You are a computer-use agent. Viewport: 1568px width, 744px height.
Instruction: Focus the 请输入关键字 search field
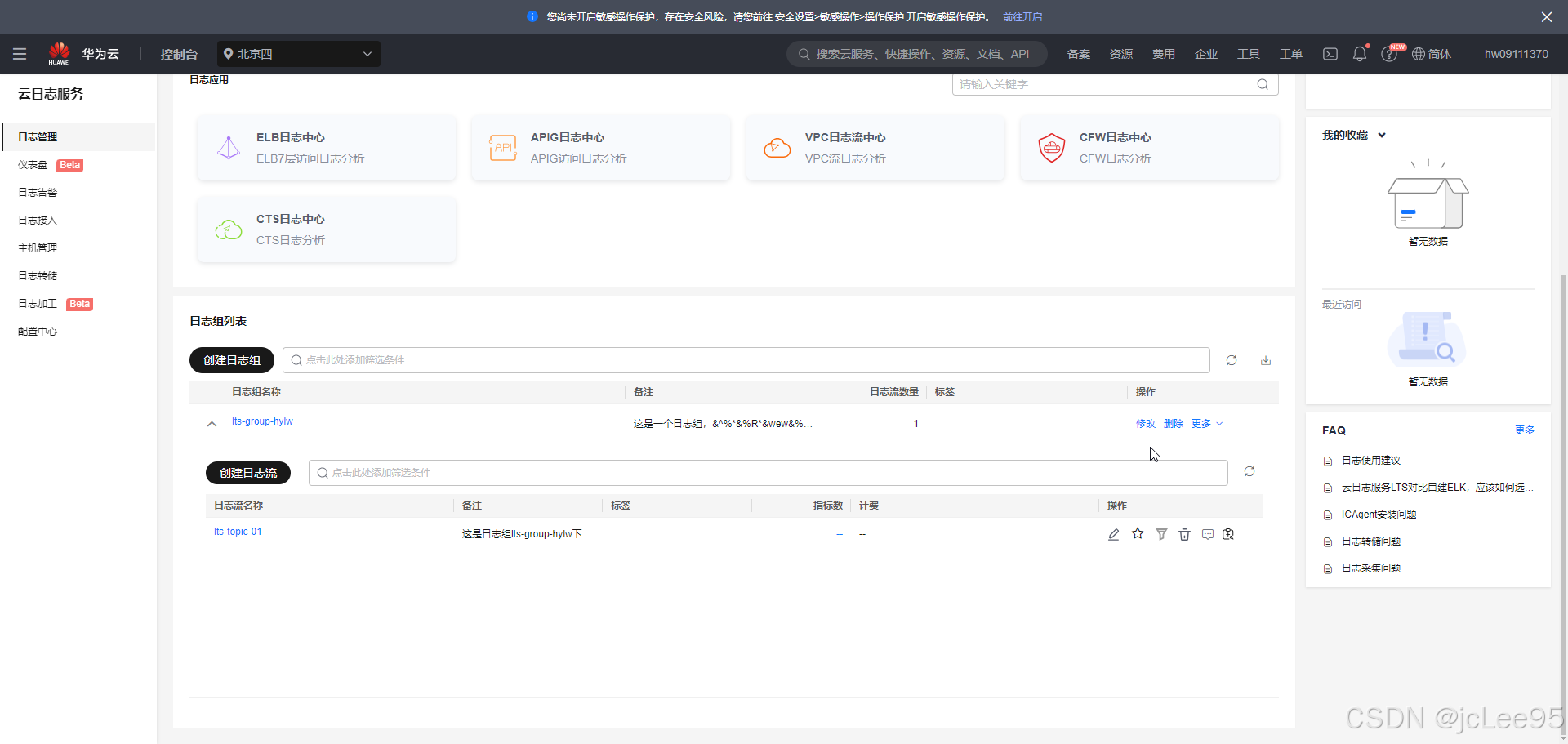(x=1115, y=84)
